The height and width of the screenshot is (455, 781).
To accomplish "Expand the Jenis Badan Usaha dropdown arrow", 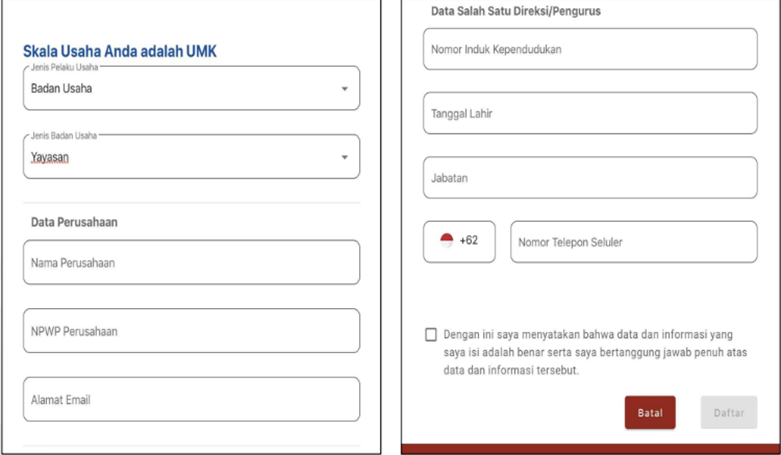I will click(x=345, y=157).
